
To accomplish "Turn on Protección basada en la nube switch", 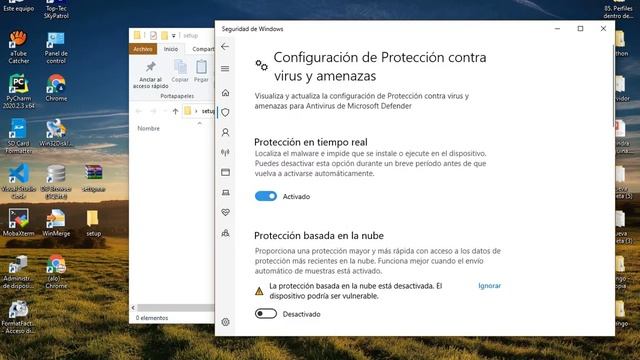I will pyautogui.click(x=266, y=313).
